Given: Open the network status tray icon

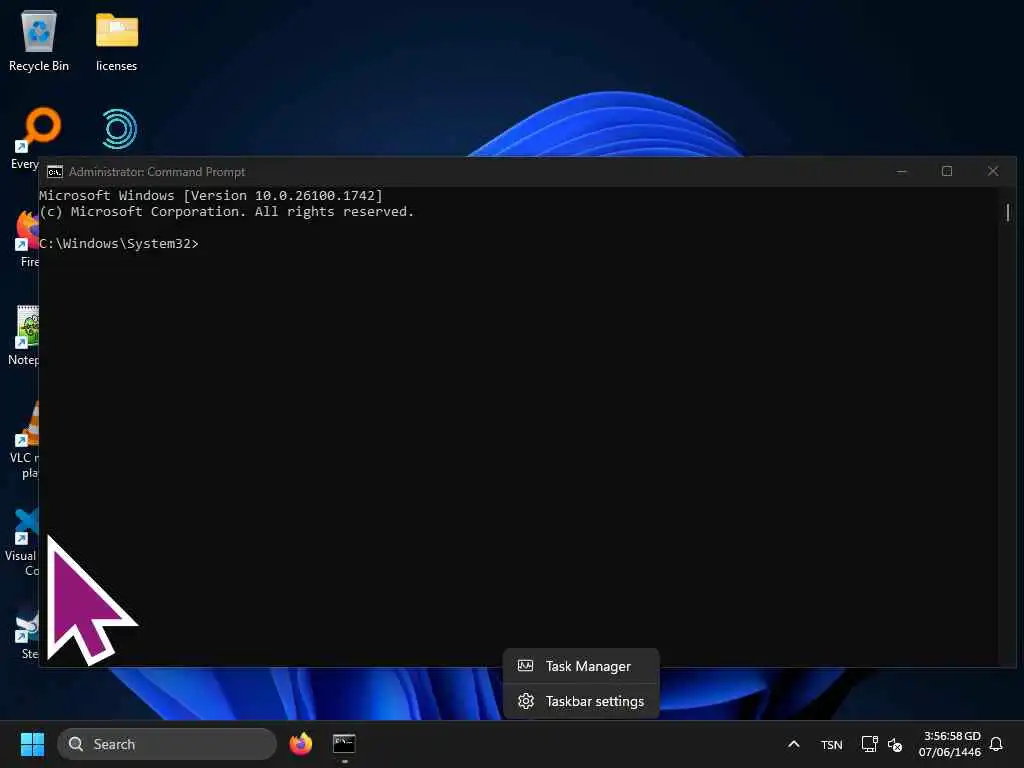Looking at the screenshot, I should point(869,744).
